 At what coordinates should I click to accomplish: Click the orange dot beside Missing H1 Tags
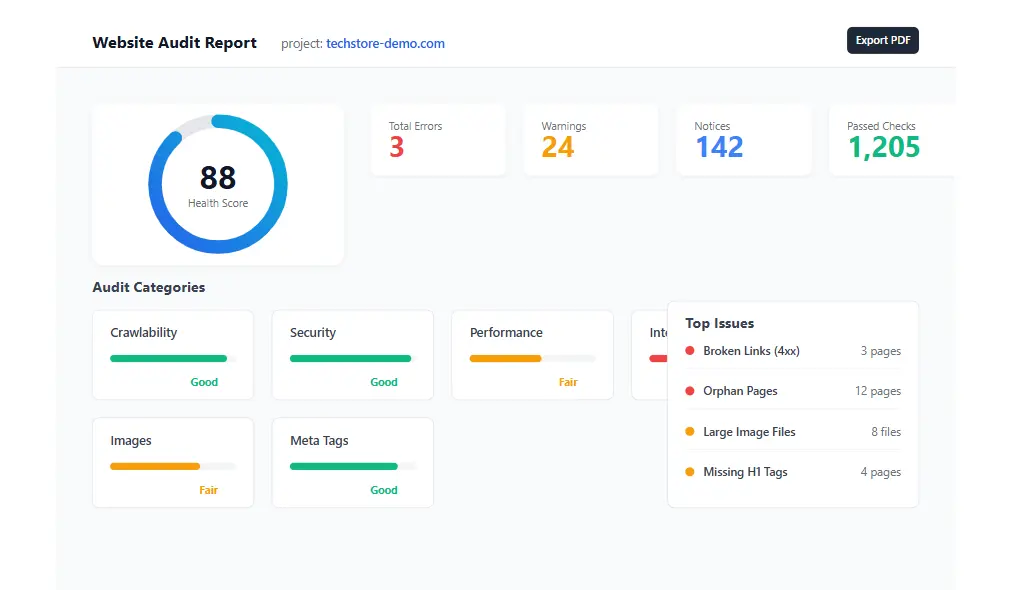tap(690, 472)
